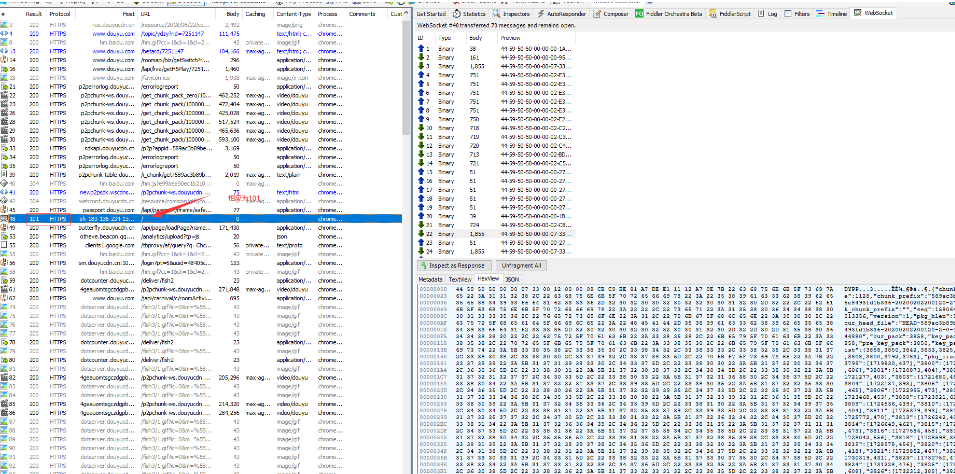Select session 61 video row with body 271,048
This screenshot has height=474, width=955.
click(x=201, y=289)
